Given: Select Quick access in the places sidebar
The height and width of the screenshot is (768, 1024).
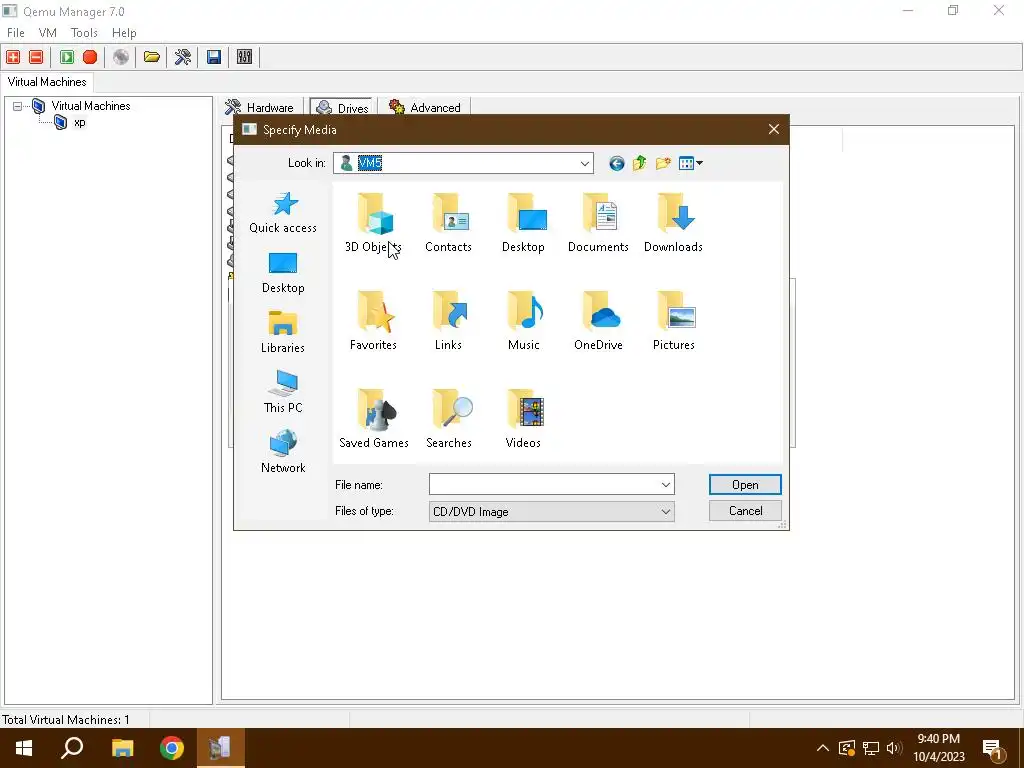Looking at the screenshot, I should coord(283,213).
